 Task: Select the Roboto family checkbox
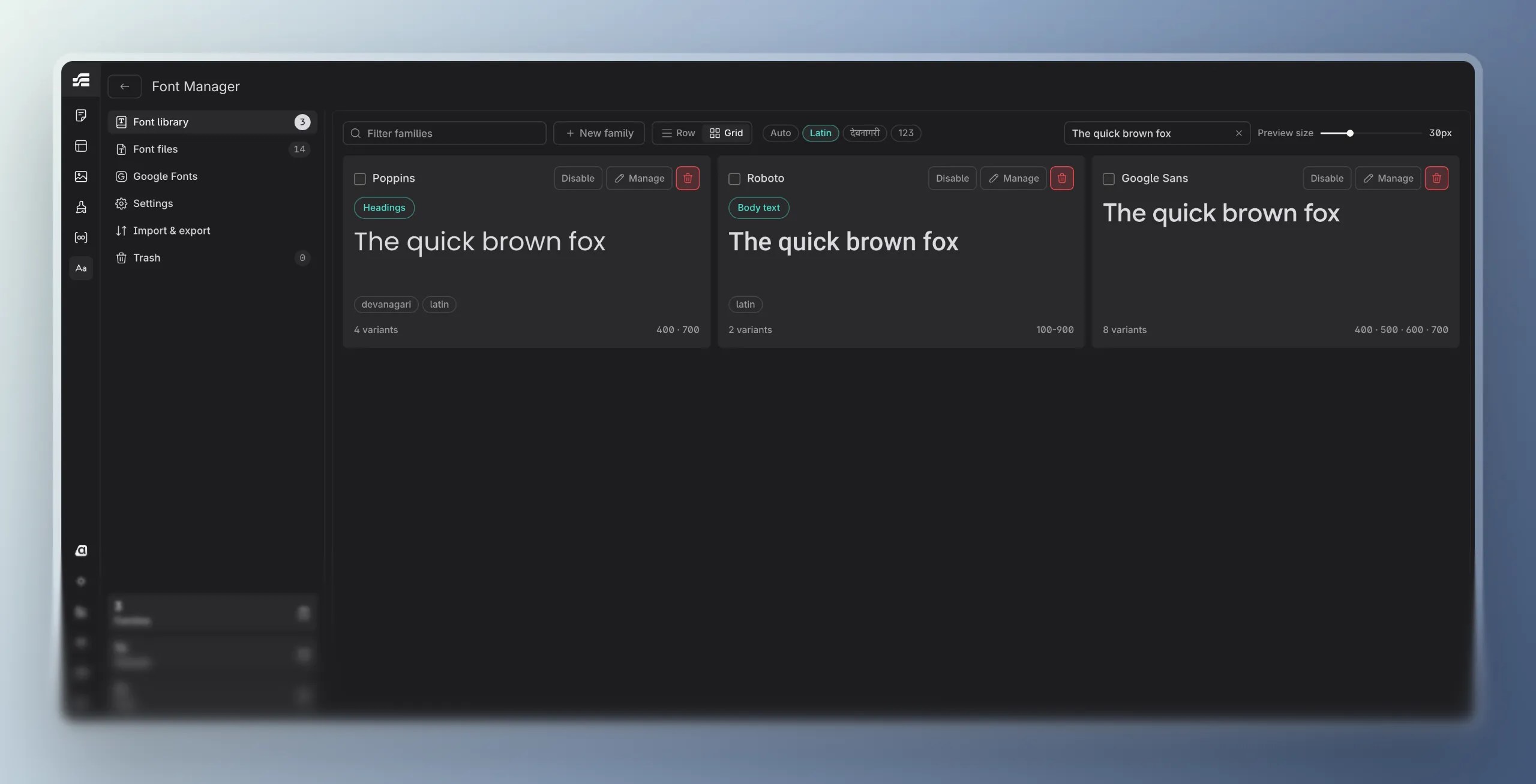coord(734,179)
